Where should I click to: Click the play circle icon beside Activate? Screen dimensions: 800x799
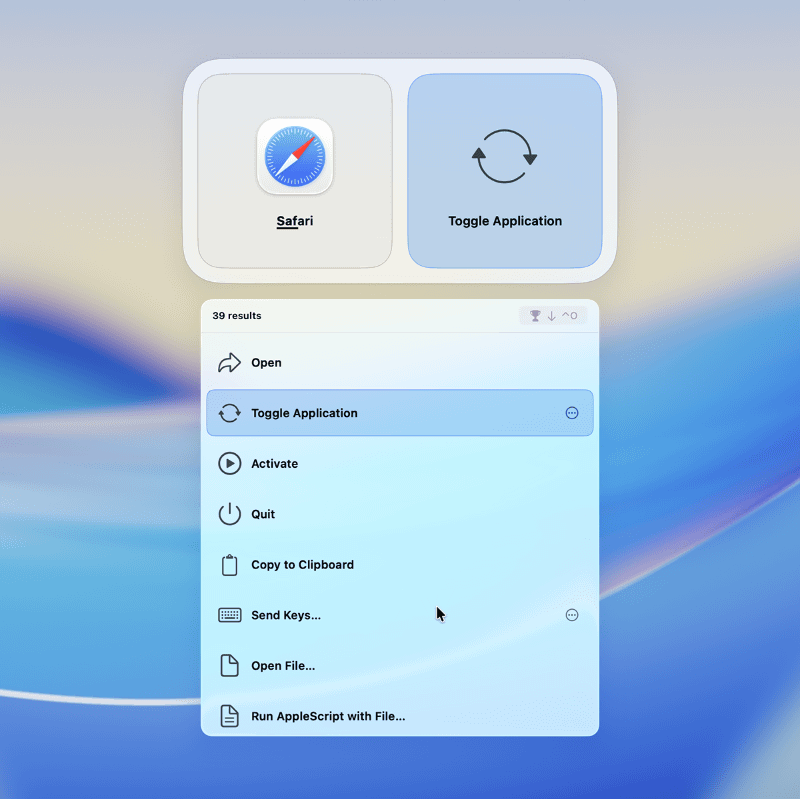coord(230,464)
